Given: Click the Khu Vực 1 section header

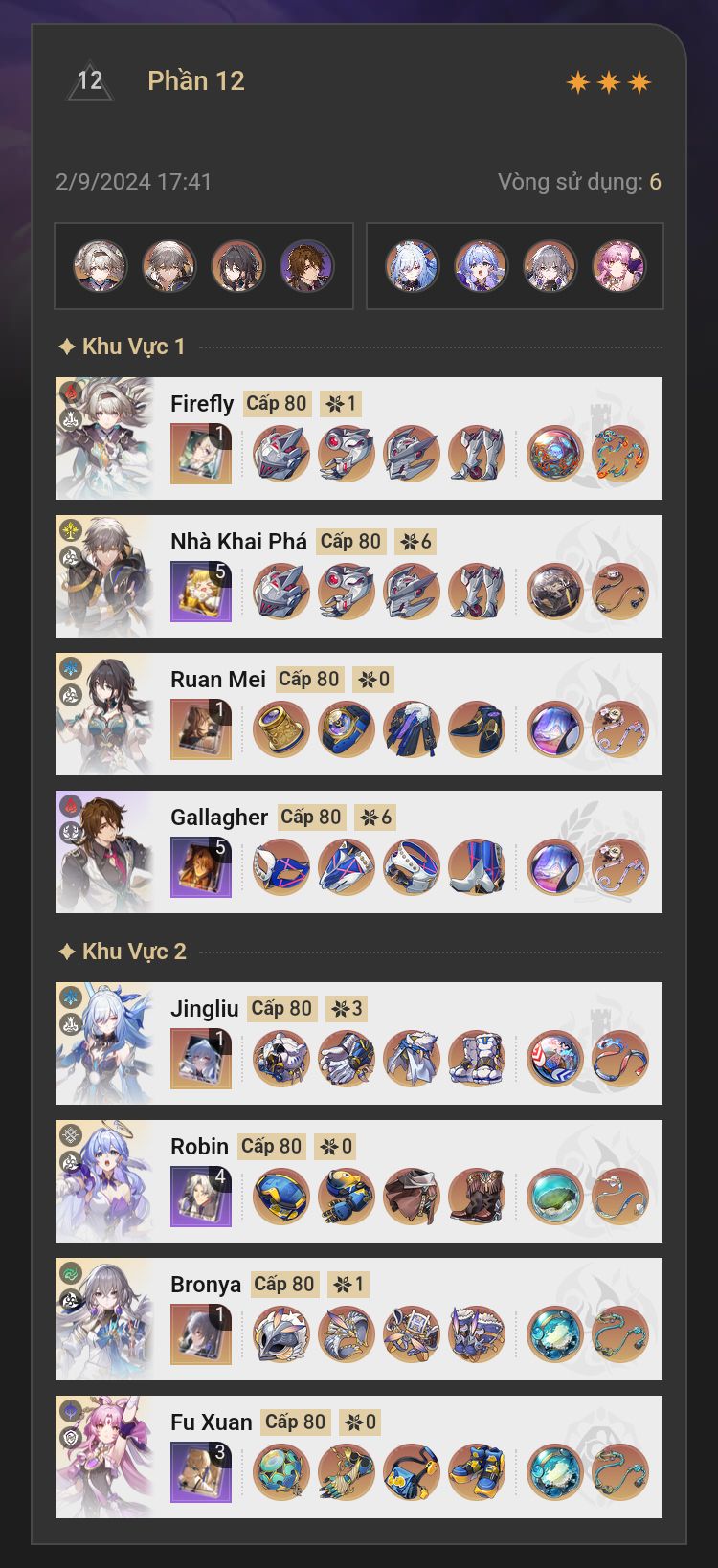Looking at the screenshot, I should (122, 347).
